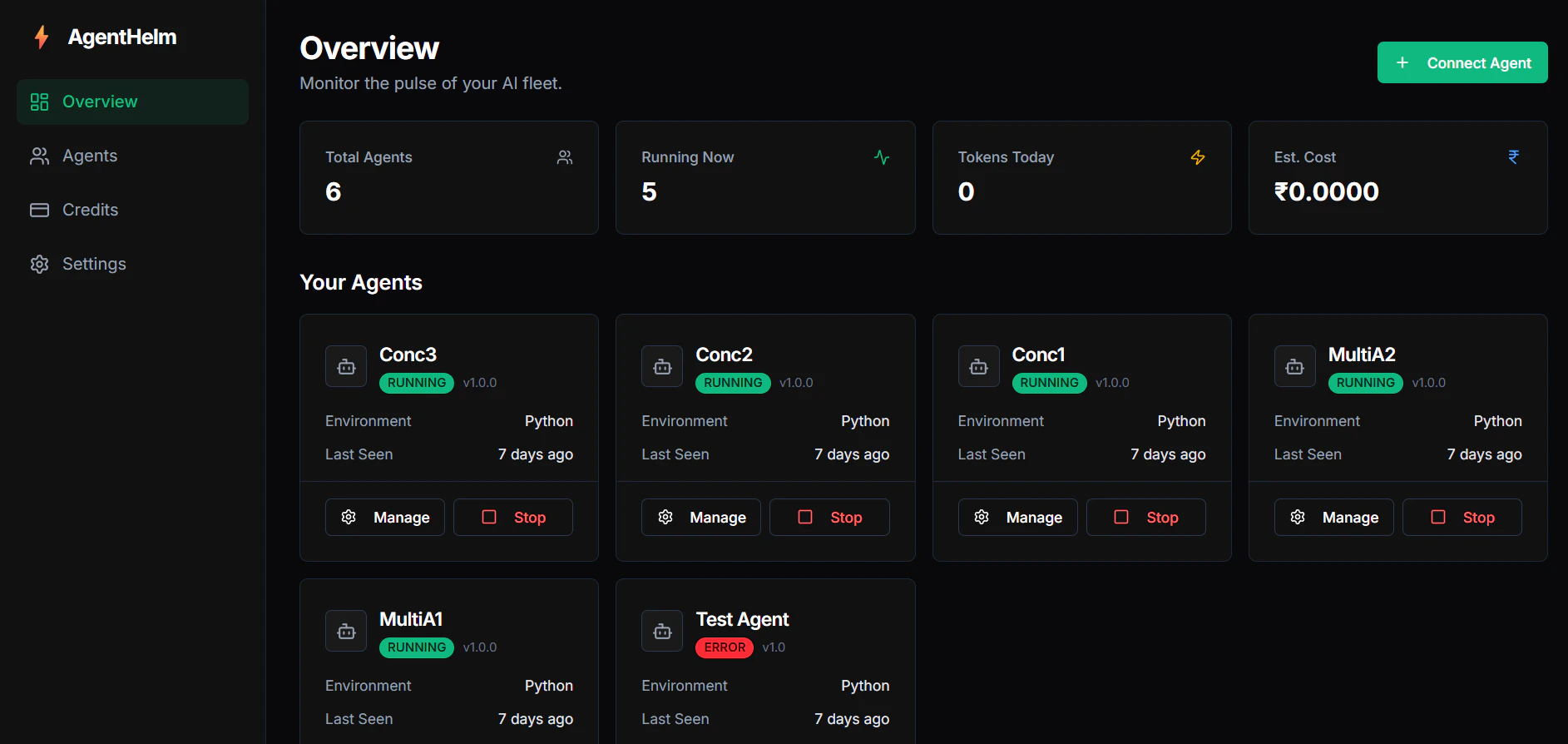The image size is (1568, 744).
Task: Click the Connect Agent button
Action: (x=1462, y=62)
